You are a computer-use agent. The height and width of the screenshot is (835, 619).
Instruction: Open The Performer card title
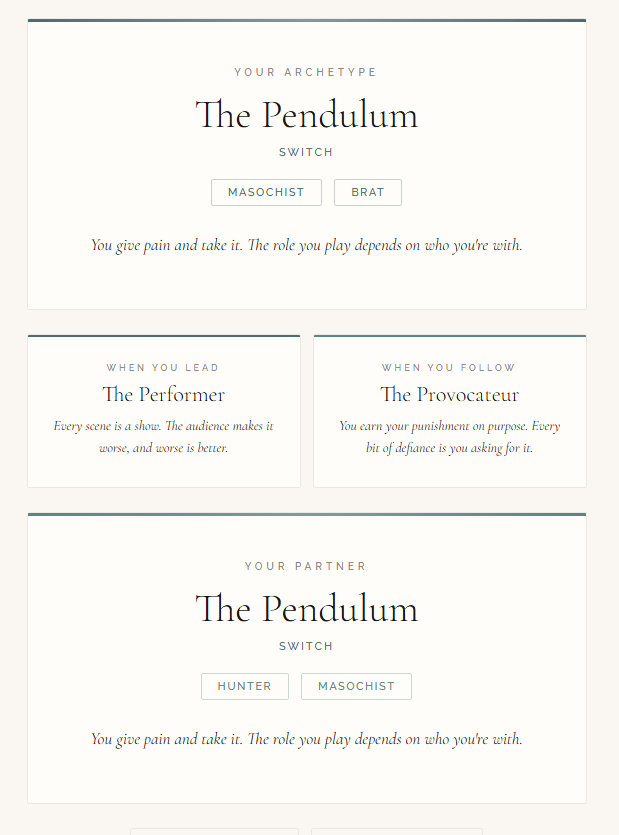click(x=164, y=394)
